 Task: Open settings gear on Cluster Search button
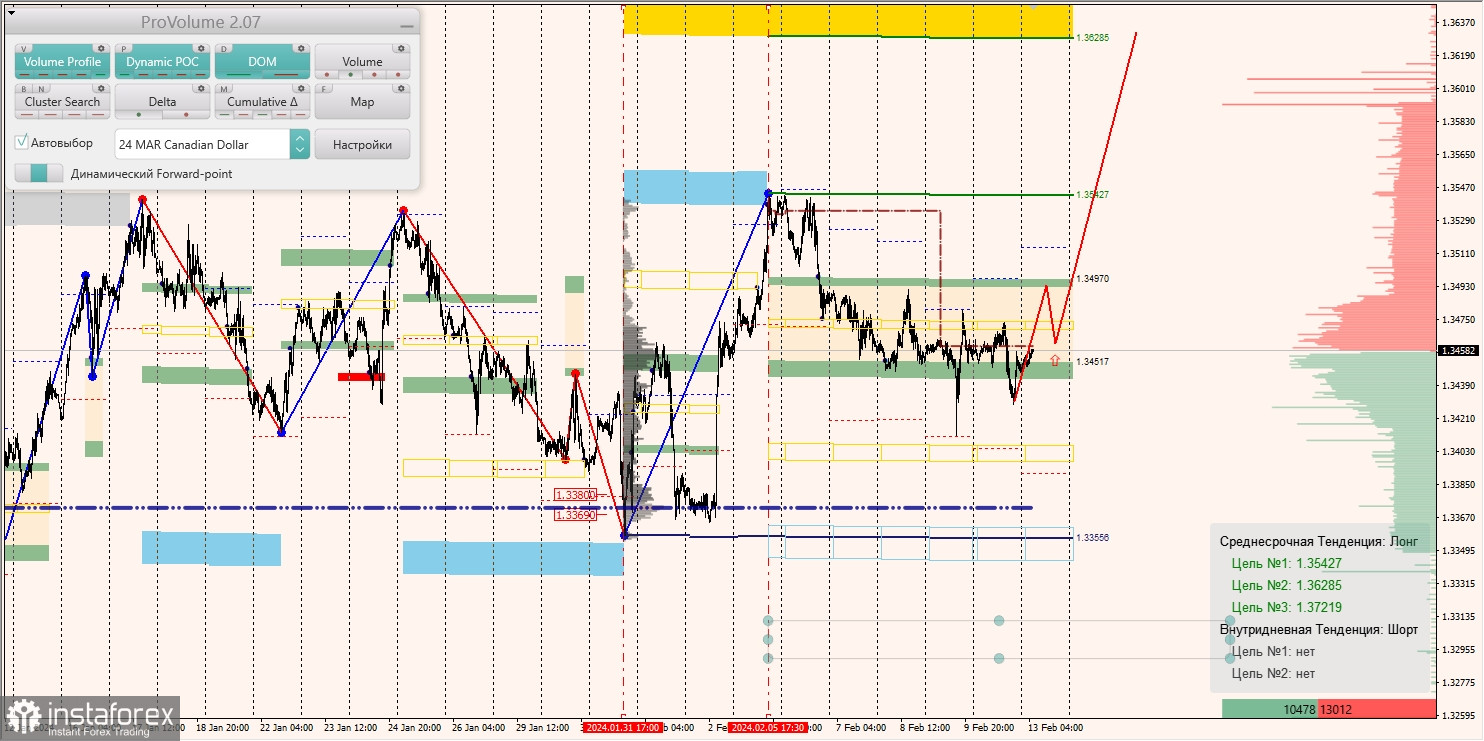tap(101, 88)
